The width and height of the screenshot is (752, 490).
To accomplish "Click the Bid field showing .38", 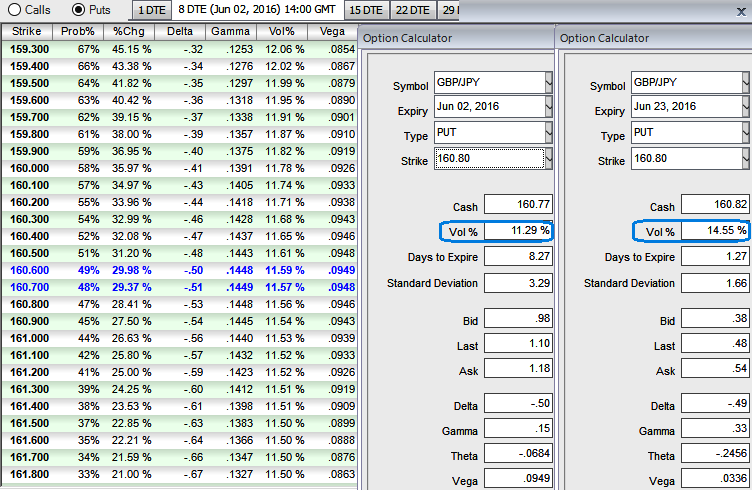I will point(715,318).
